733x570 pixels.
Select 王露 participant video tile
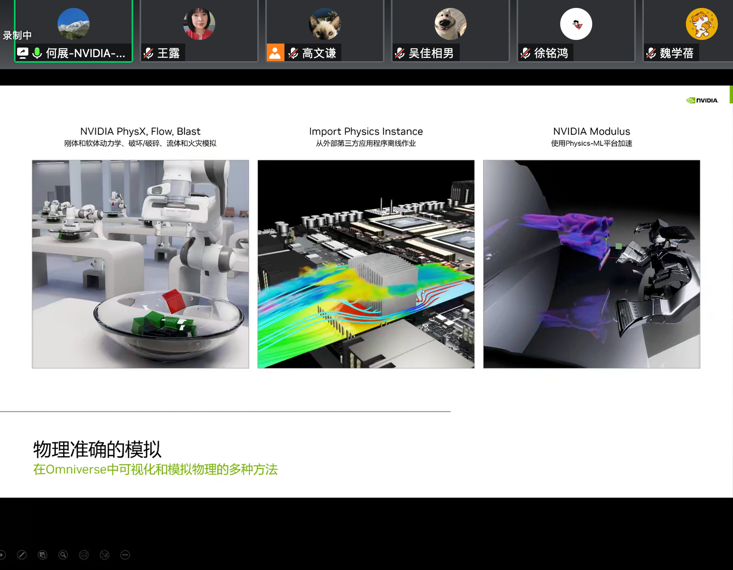199,30
